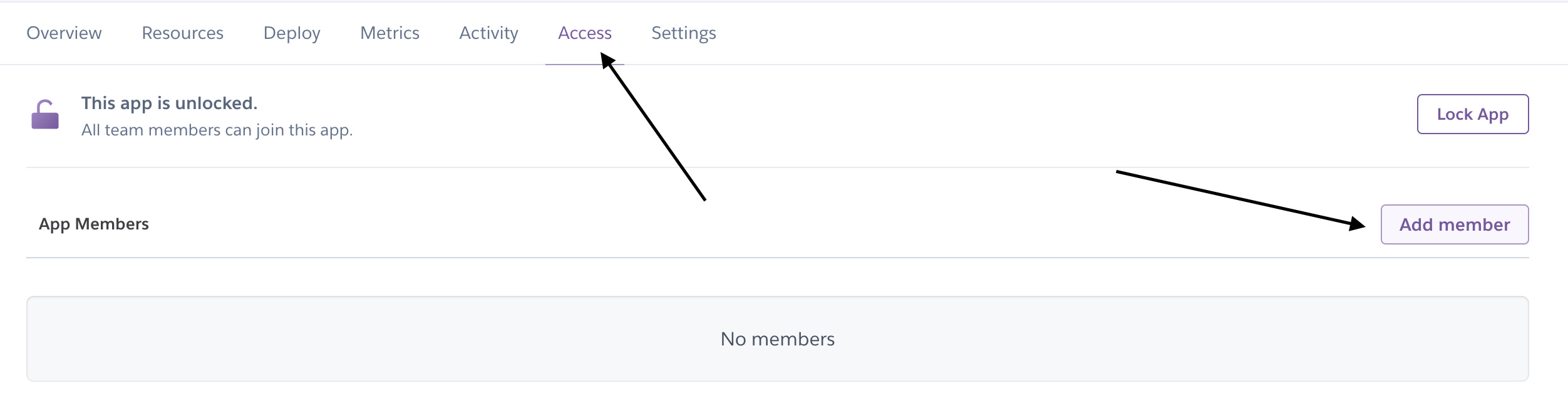Click the App Members heading
This screenshot has height=410, width=1568.
[x=94, y=224]
